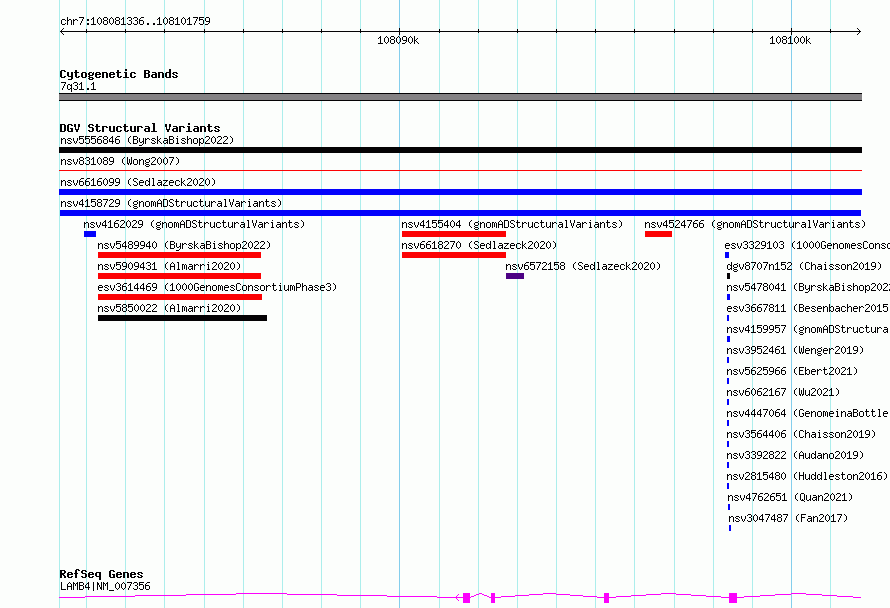
Task: Open the nsv4159957 gnomAD variant label
Action: click(x=808, y=329)
